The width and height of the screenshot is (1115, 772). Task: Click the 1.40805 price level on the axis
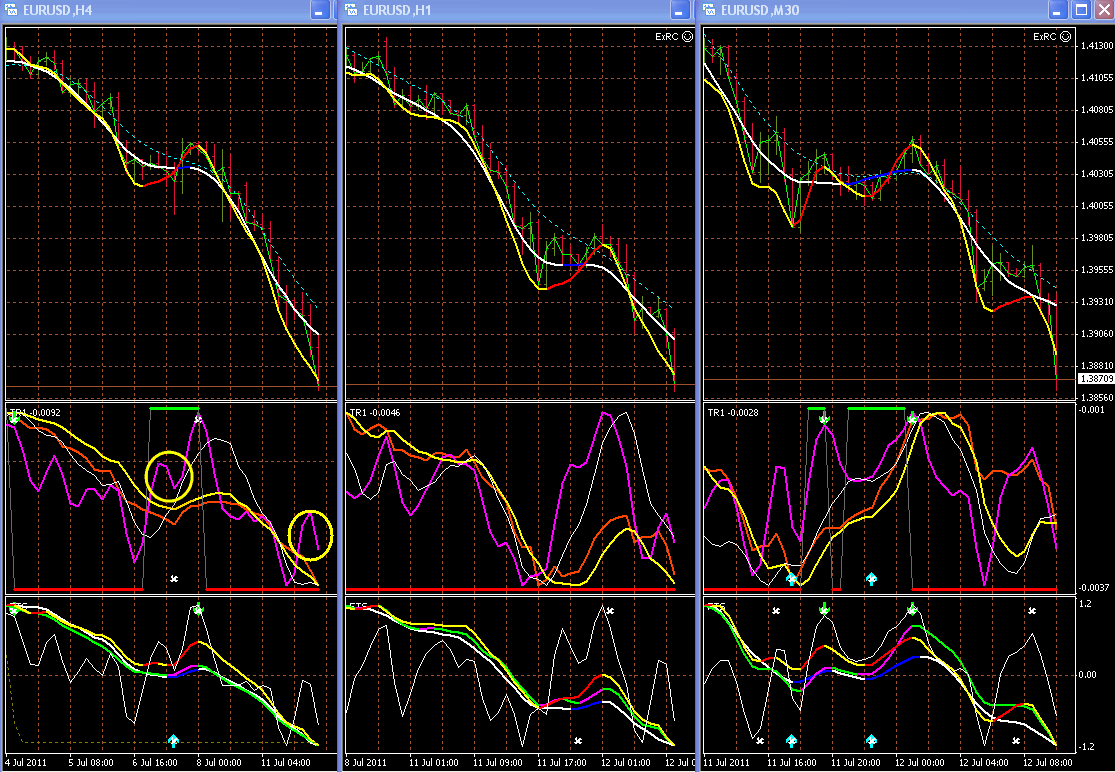point(1096,109)
